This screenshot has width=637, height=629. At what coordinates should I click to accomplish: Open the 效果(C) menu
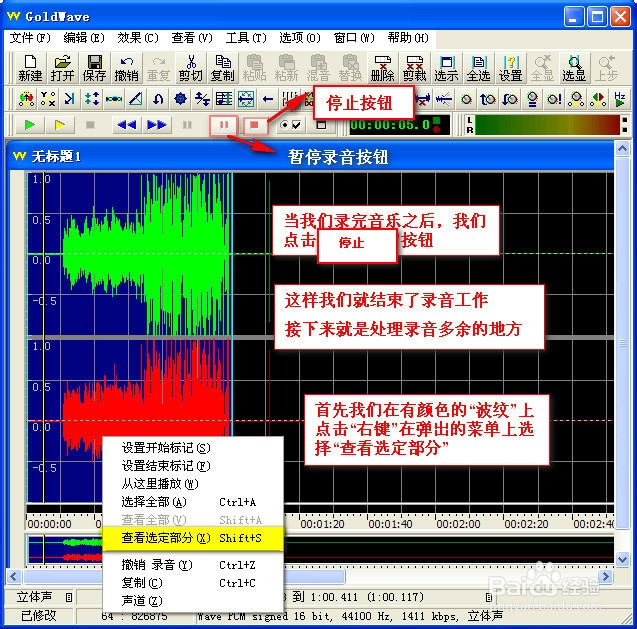click(138, 38)
